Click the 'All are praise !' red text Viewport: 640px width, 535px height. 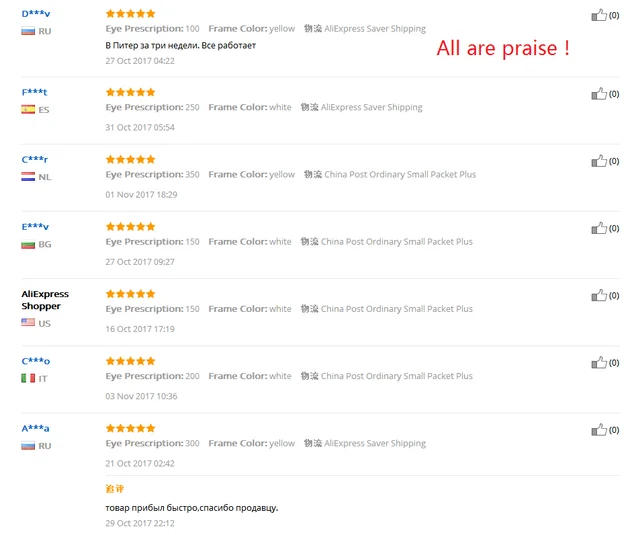click(x=503, y=48)
